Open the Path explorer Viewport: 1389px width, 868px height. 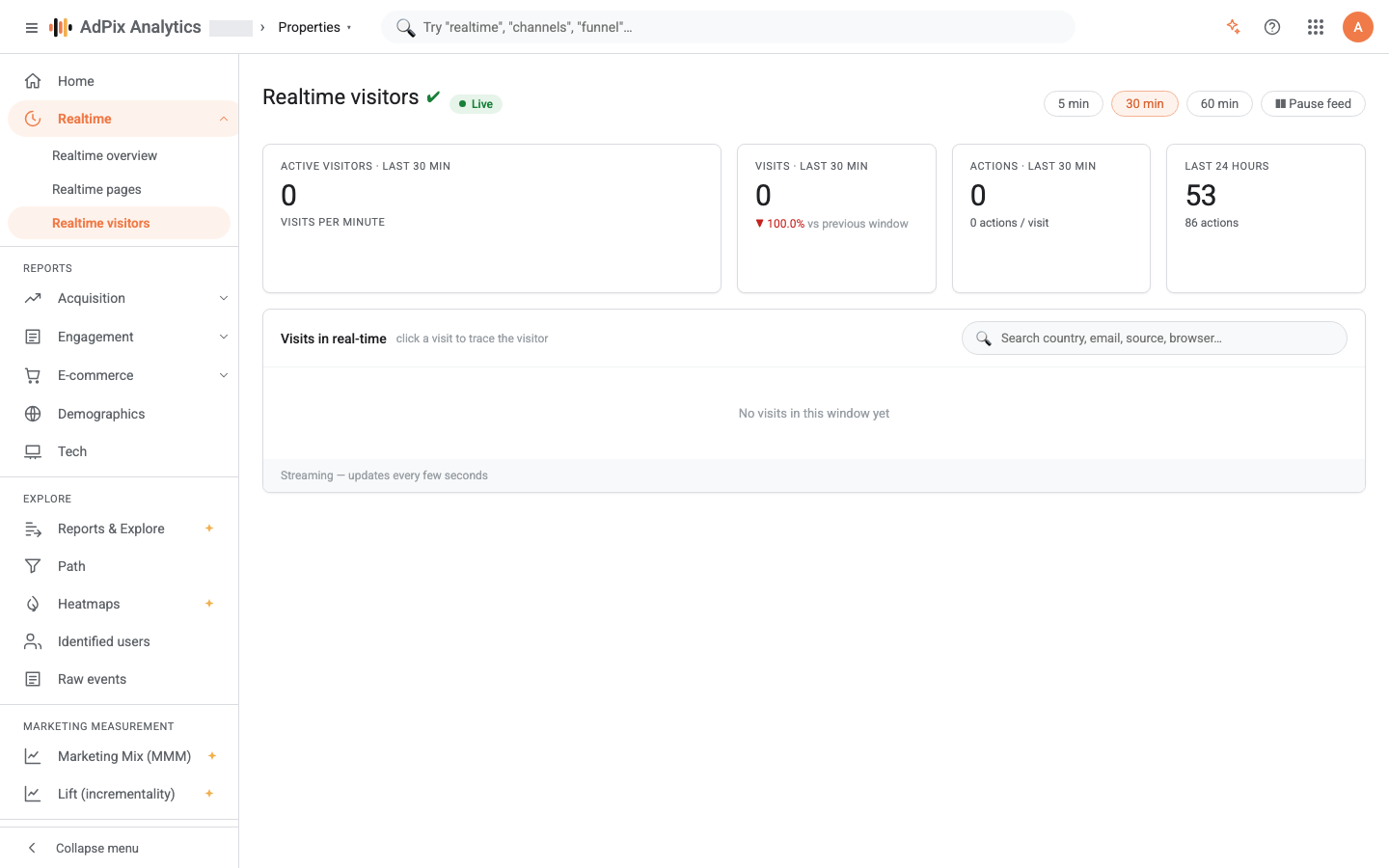click(x=120, y=566)
